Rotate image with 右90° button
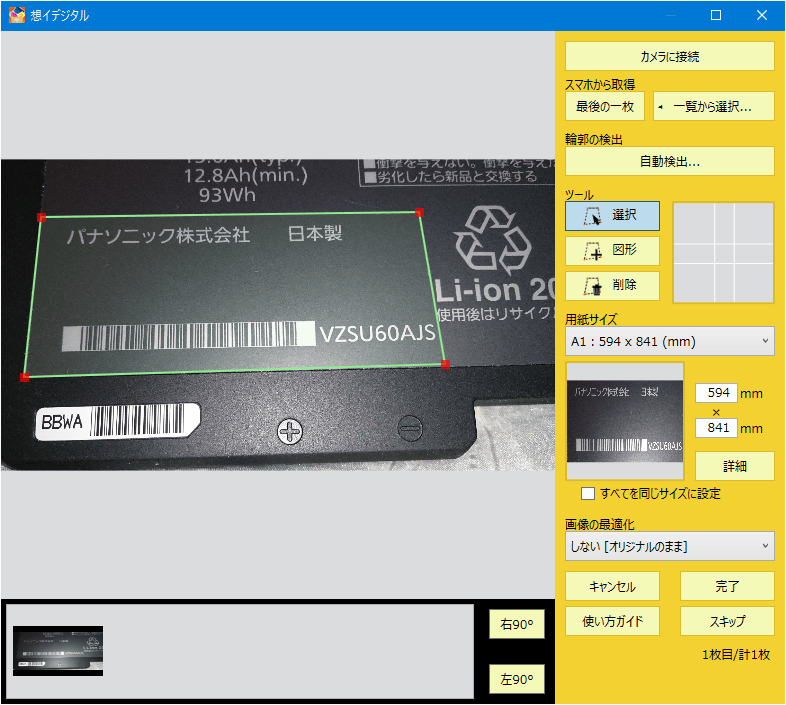786x705 pixels. point(517,624)
